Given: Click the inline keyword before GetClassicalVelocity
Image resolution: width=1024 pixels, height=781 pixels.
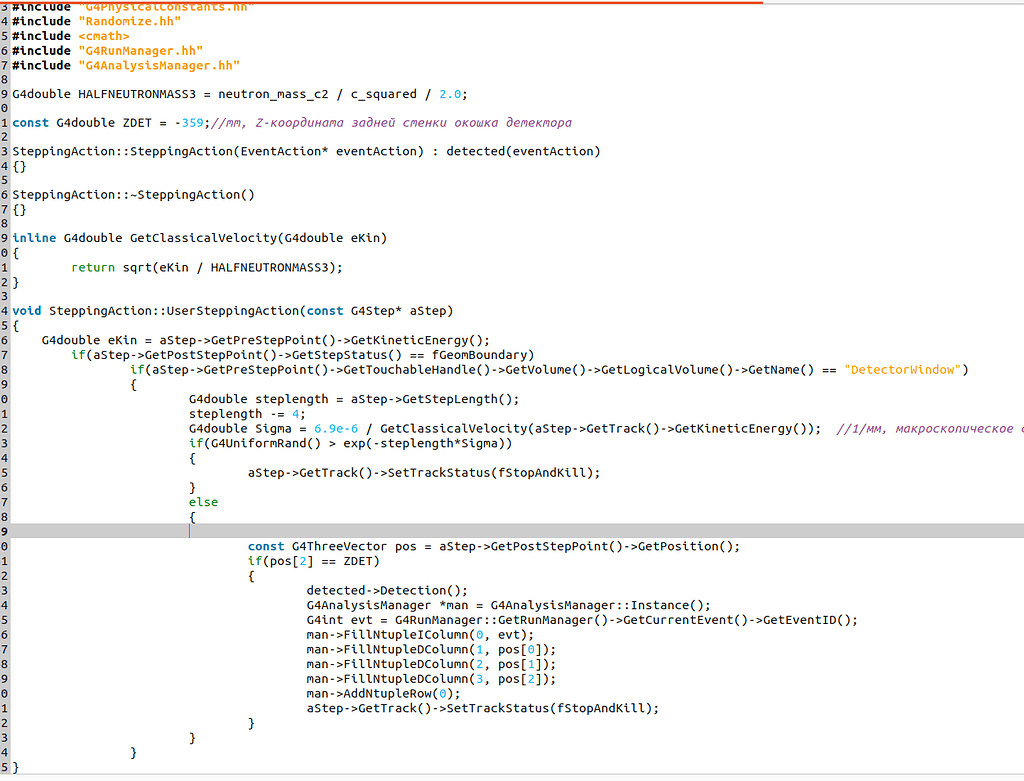Looking at the screenshot, I should 35,238.
